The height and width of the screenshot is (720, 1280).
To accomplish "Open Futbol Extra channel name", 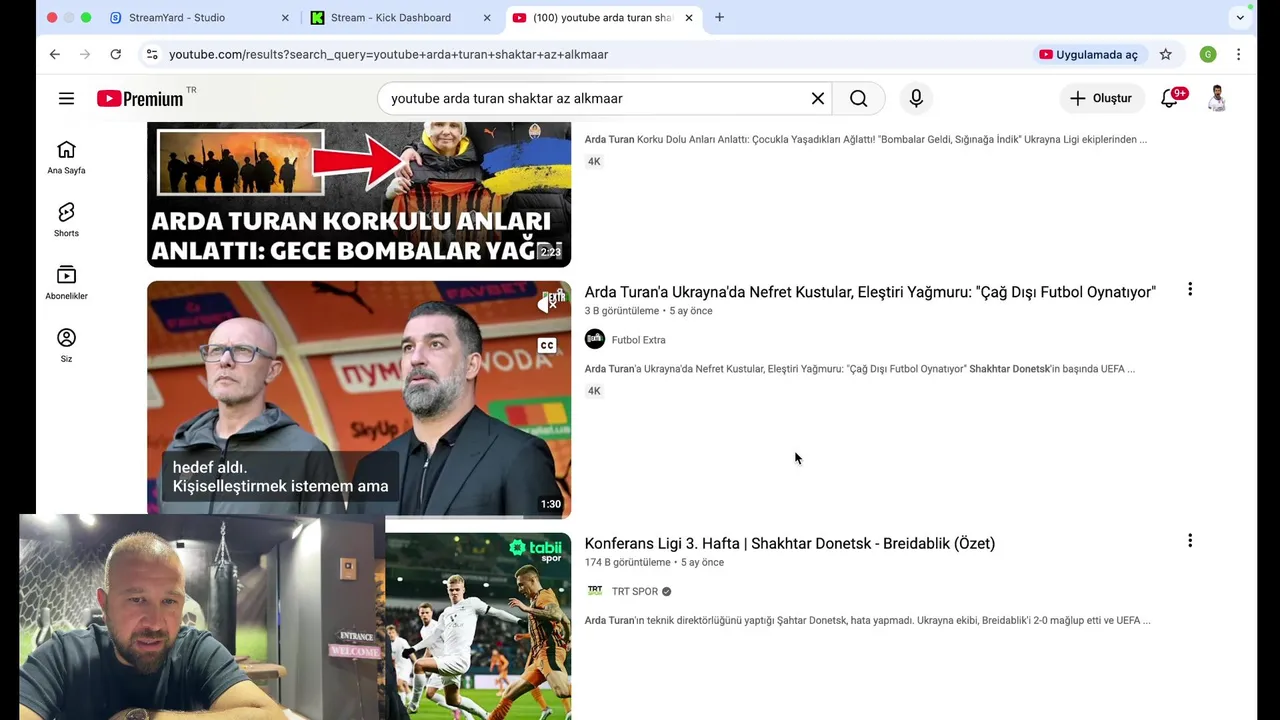I will point(638,340).
